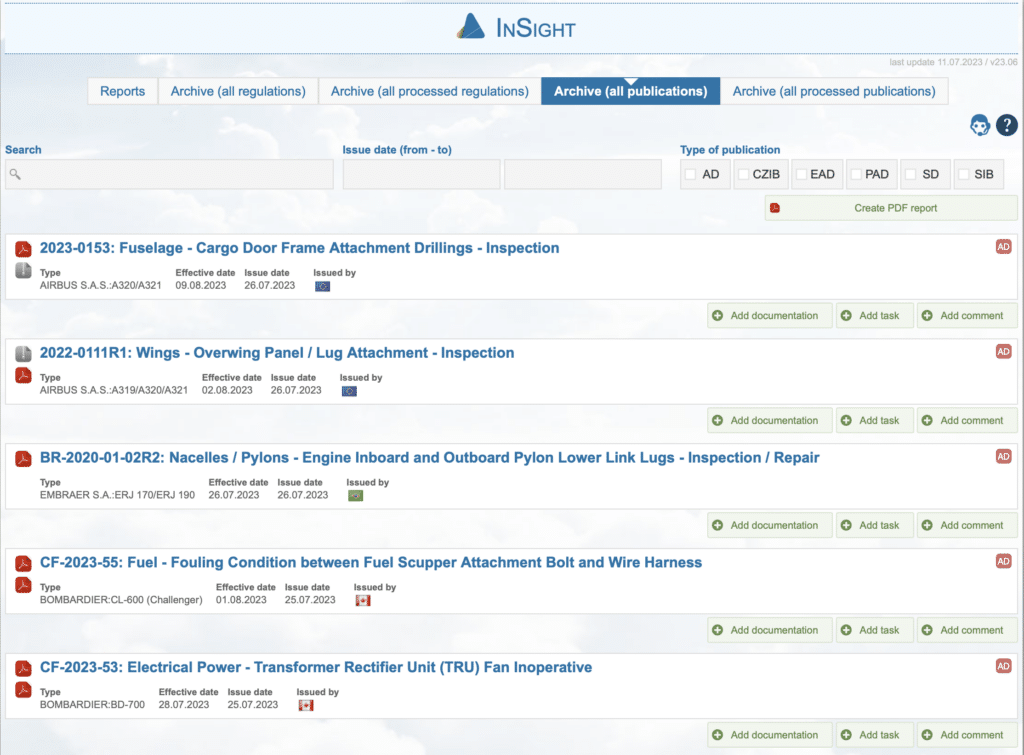Open CF-2023-53 Electrical Power TRU link

pyautogui.click(x=316, y=667)
